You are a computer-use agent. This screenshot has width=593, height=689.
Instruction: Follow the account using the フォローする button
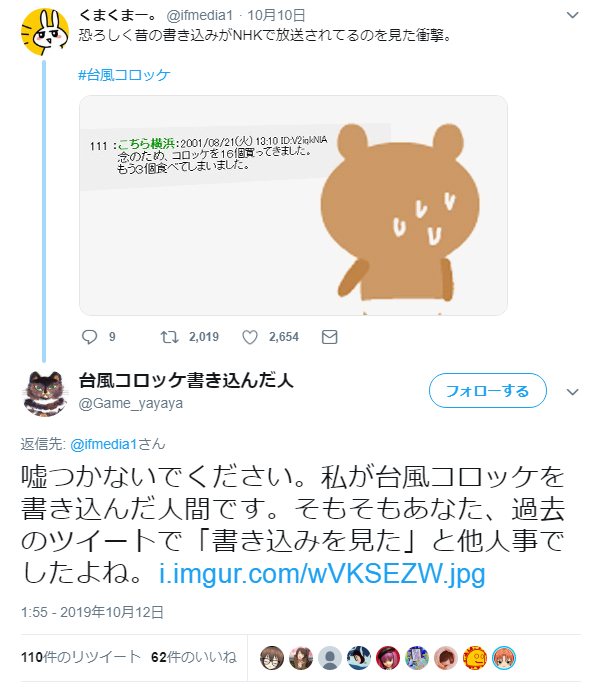pyautogui.click(x=488, y=391)
